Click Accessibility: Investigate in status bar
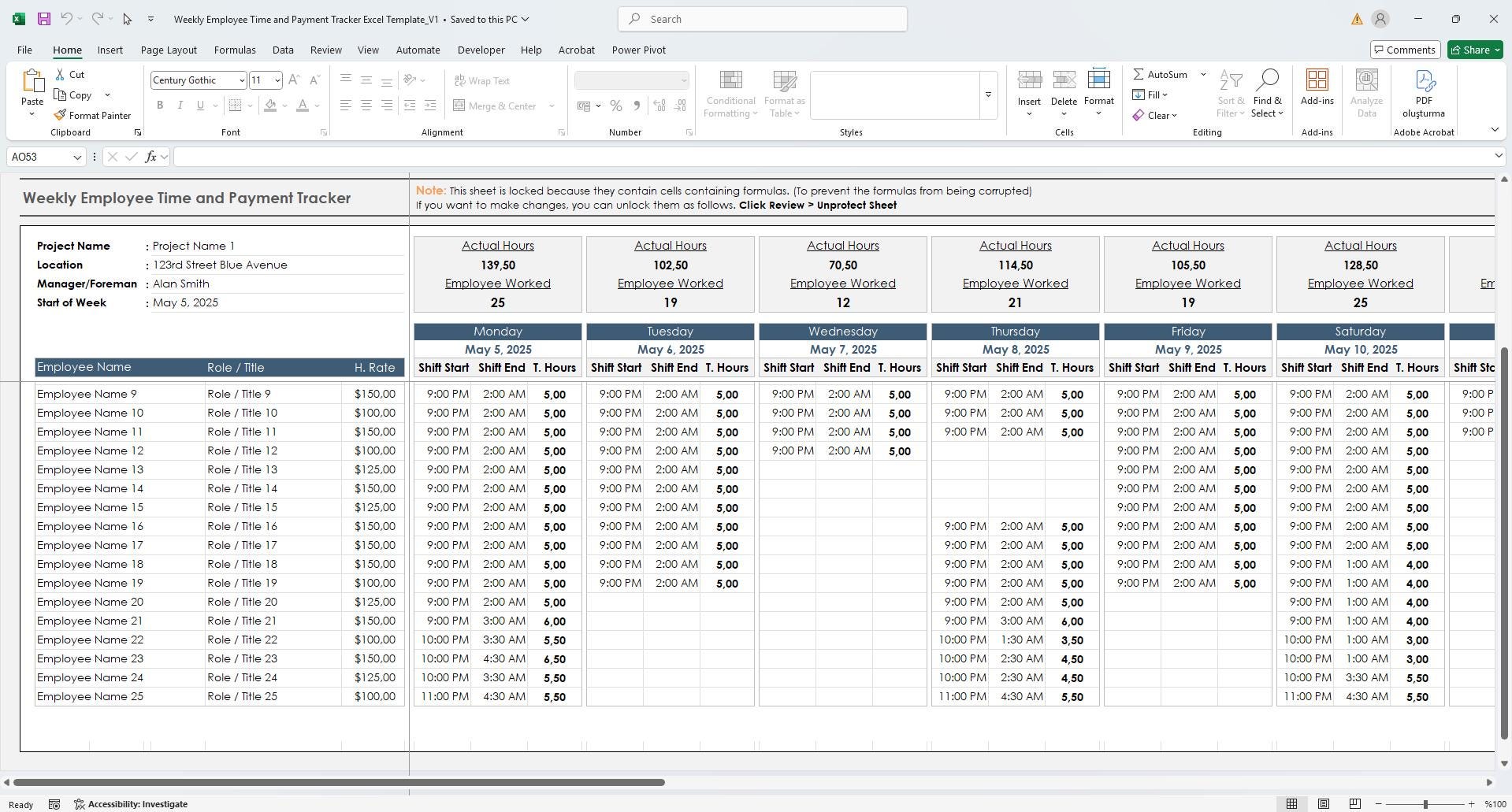This screenshot has height=812, width=1512. [x=131, y=804]
